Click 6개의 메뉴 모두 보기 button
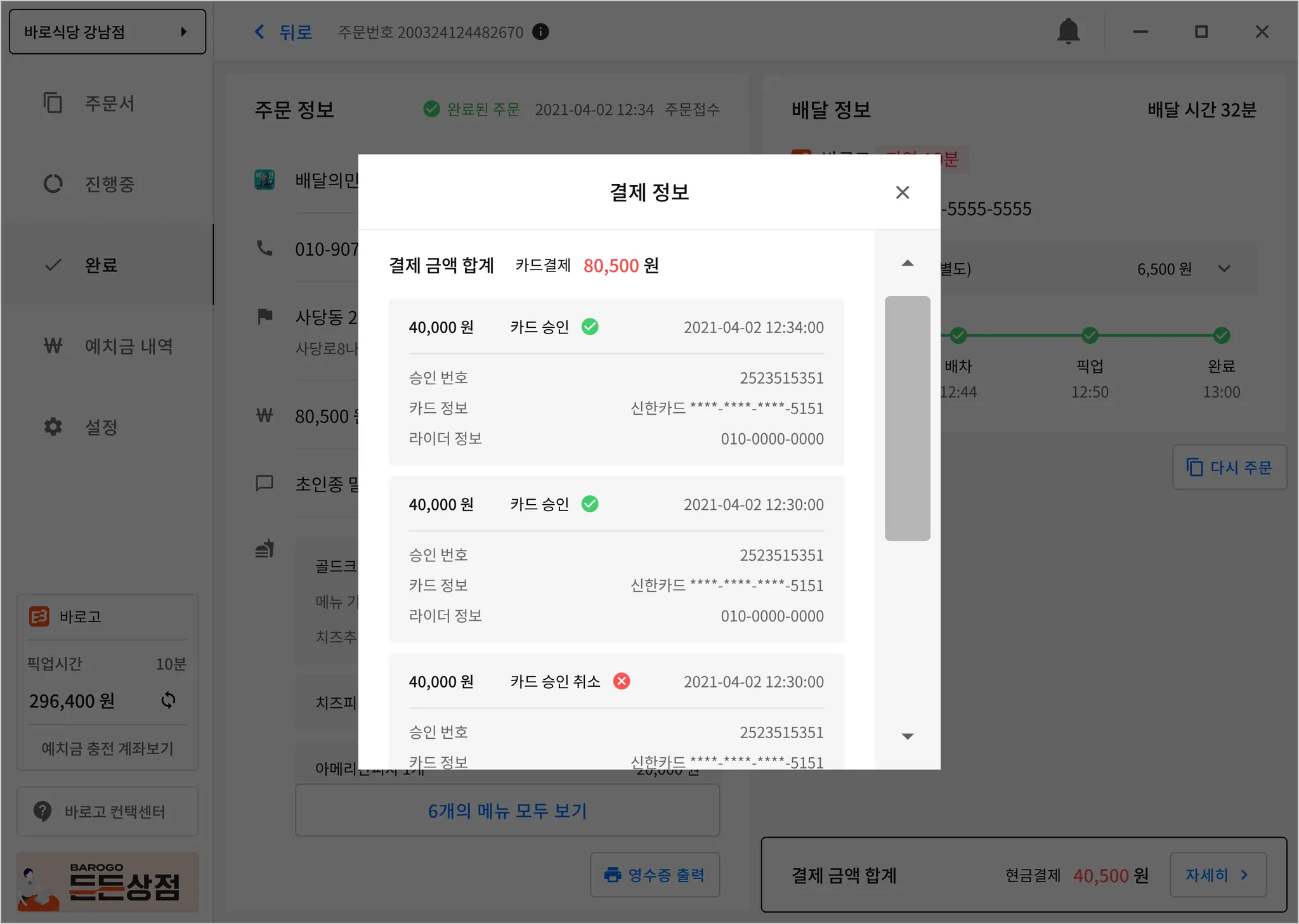The height and width of the screenshot is (924, 1299). pyautogui.click(x=507, y=810)
